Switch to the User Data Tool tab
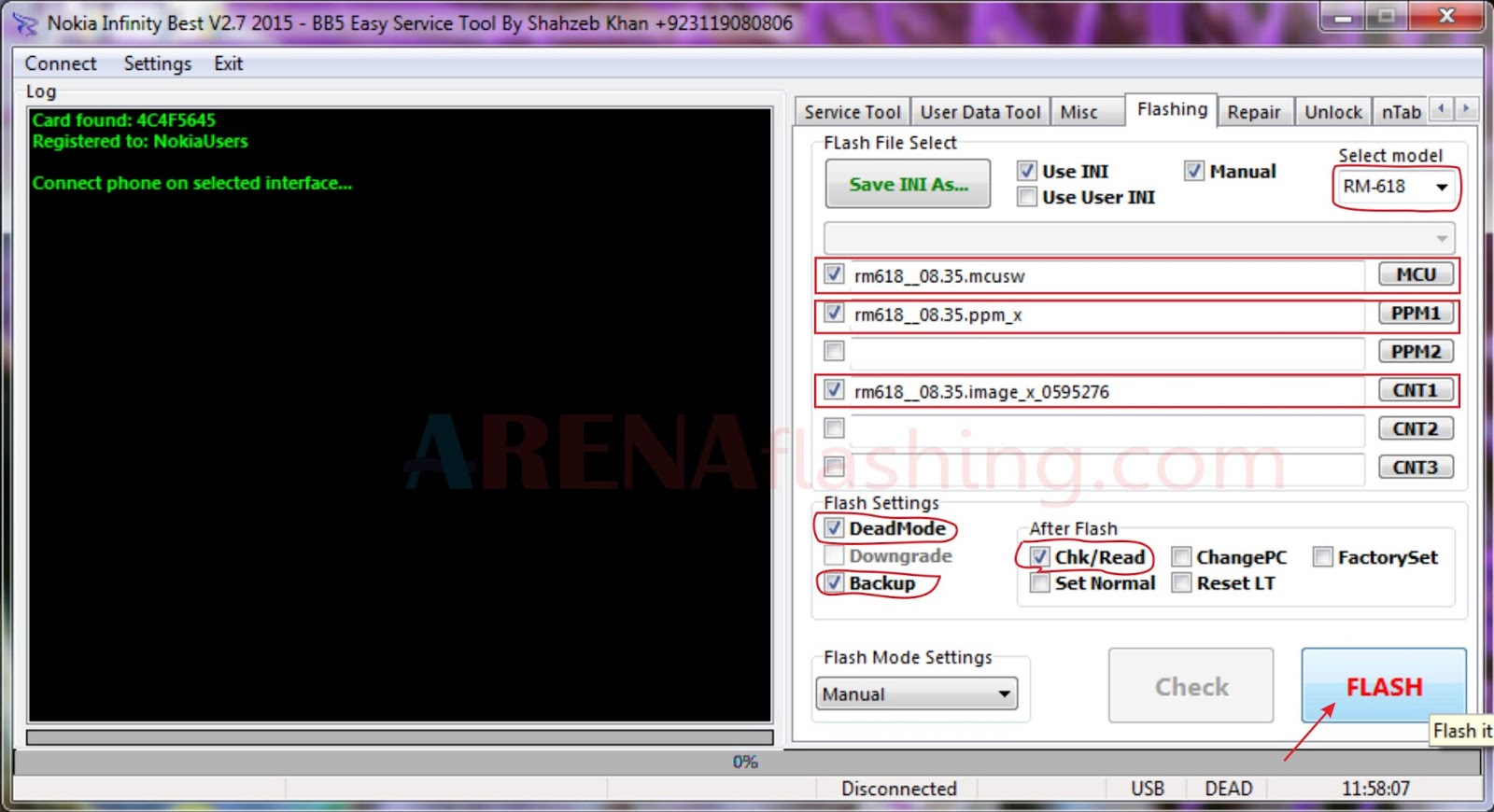 point(980,112)
